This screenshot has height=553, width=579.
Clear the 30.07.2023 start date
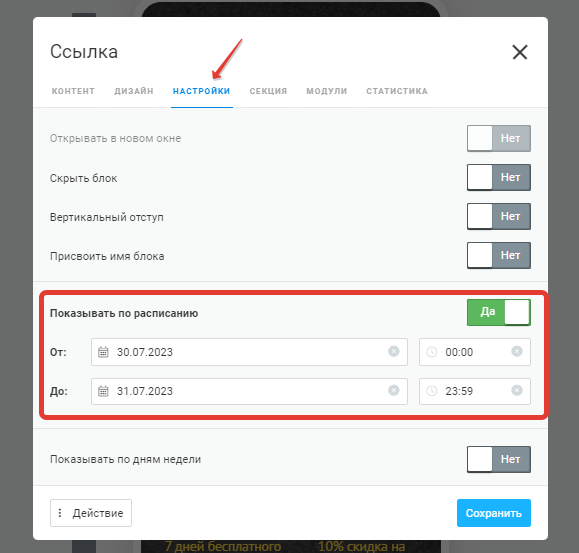[x=394, y=351]
